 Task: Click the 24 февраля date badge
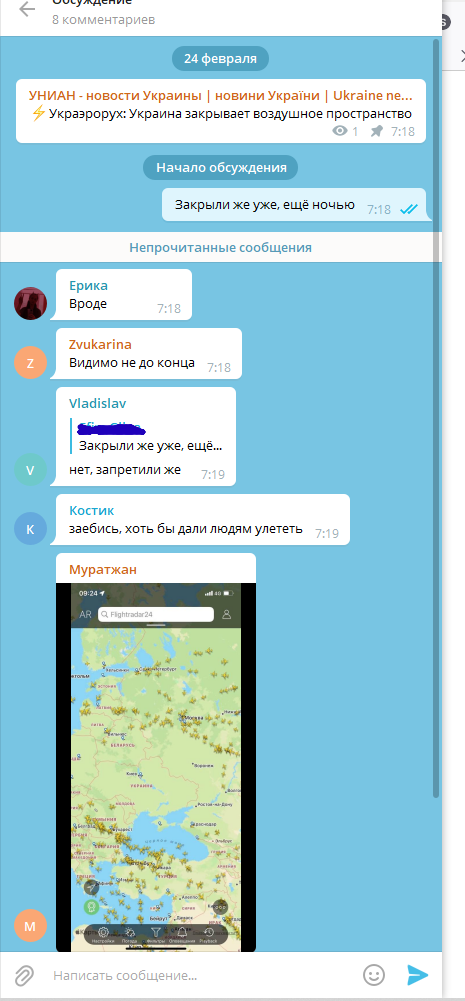coord(220,59)
